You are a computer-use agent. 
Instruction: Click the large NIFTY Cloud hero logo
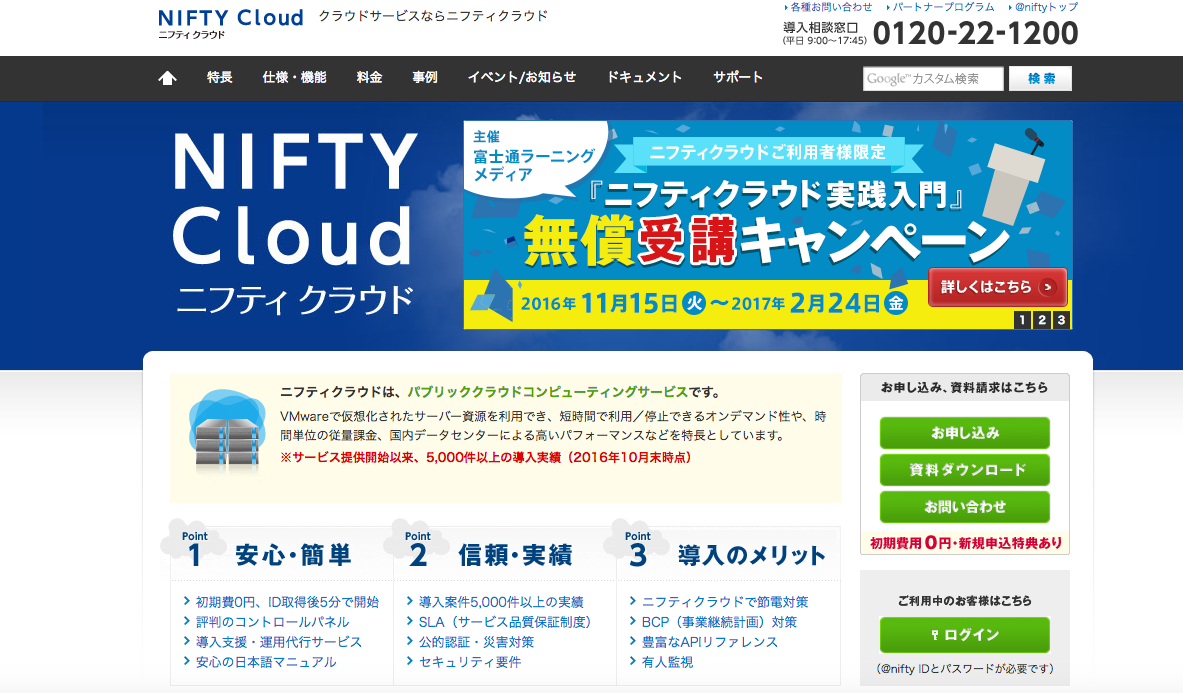click(294, 224)
